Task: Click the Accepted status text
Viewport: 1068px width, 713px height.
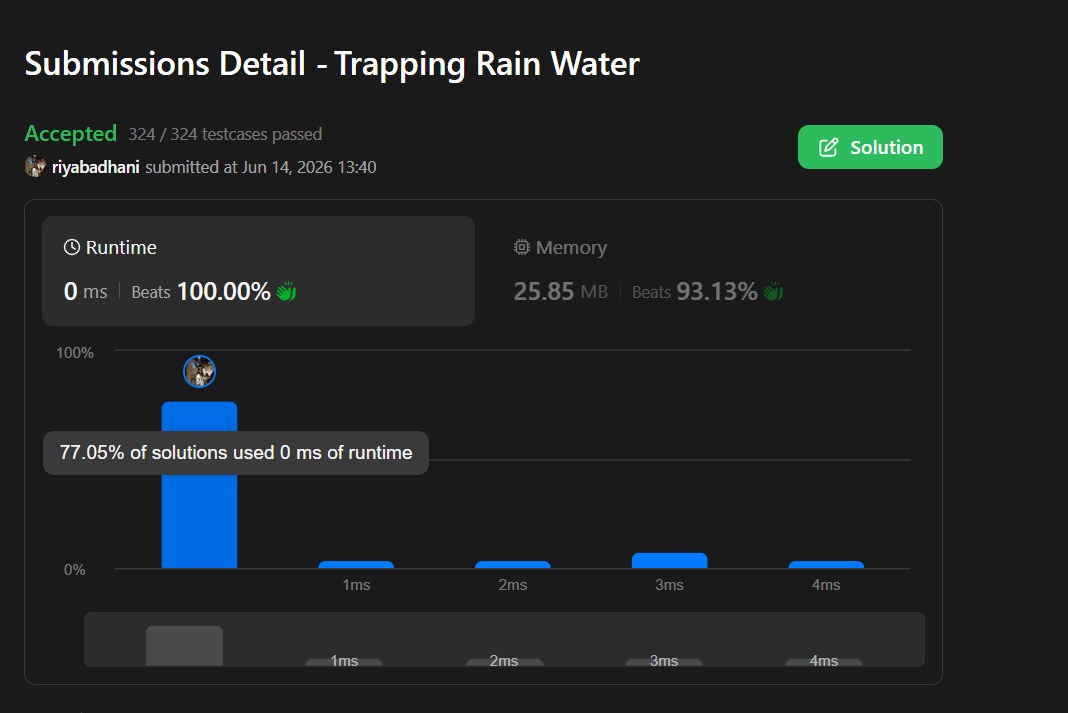Action: click(x=71, y=133)
